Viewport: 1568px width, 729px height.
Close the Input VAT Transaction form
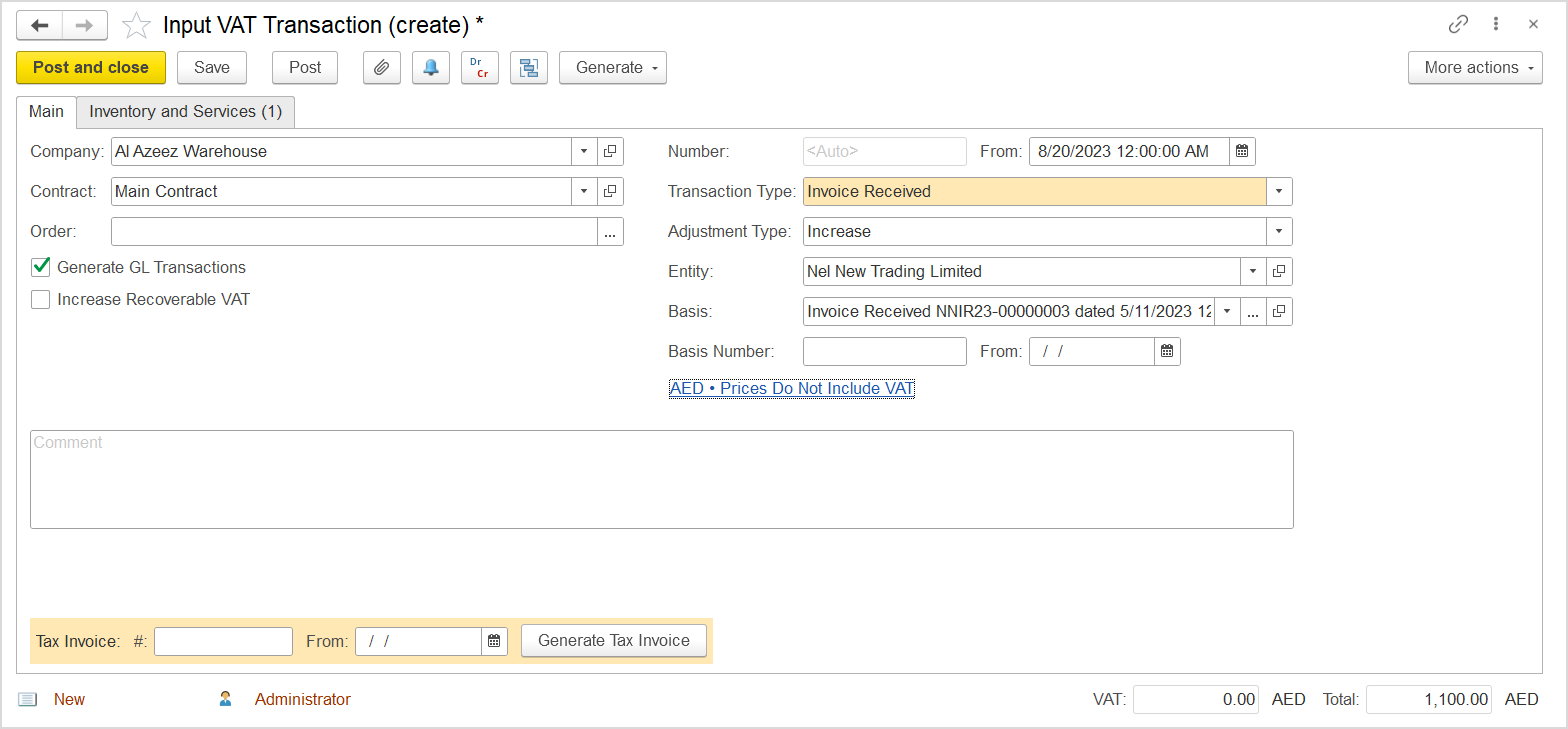tap(1533, 25)
